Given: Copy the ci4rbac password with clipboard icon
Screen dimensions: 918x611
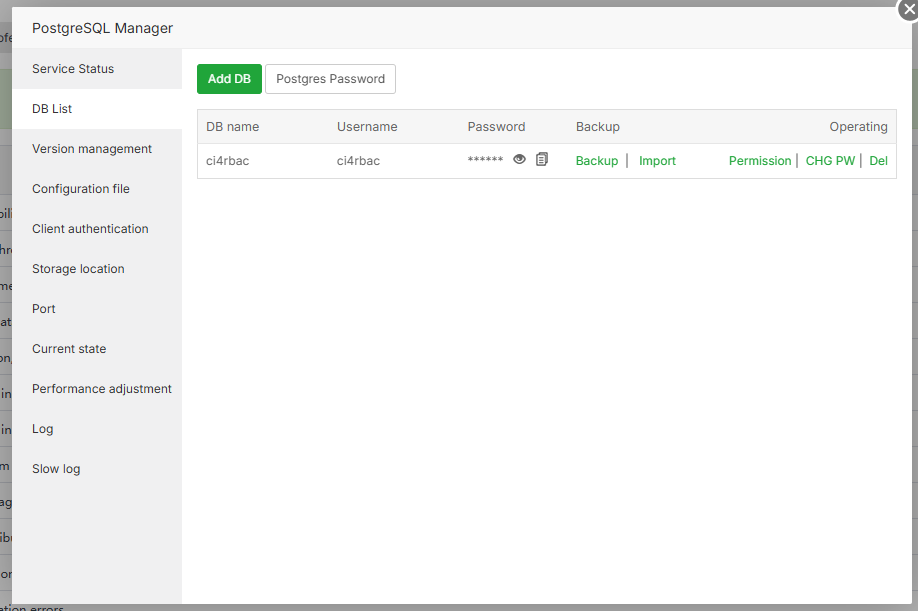Looking at the screenshot, I should point(542,159).
